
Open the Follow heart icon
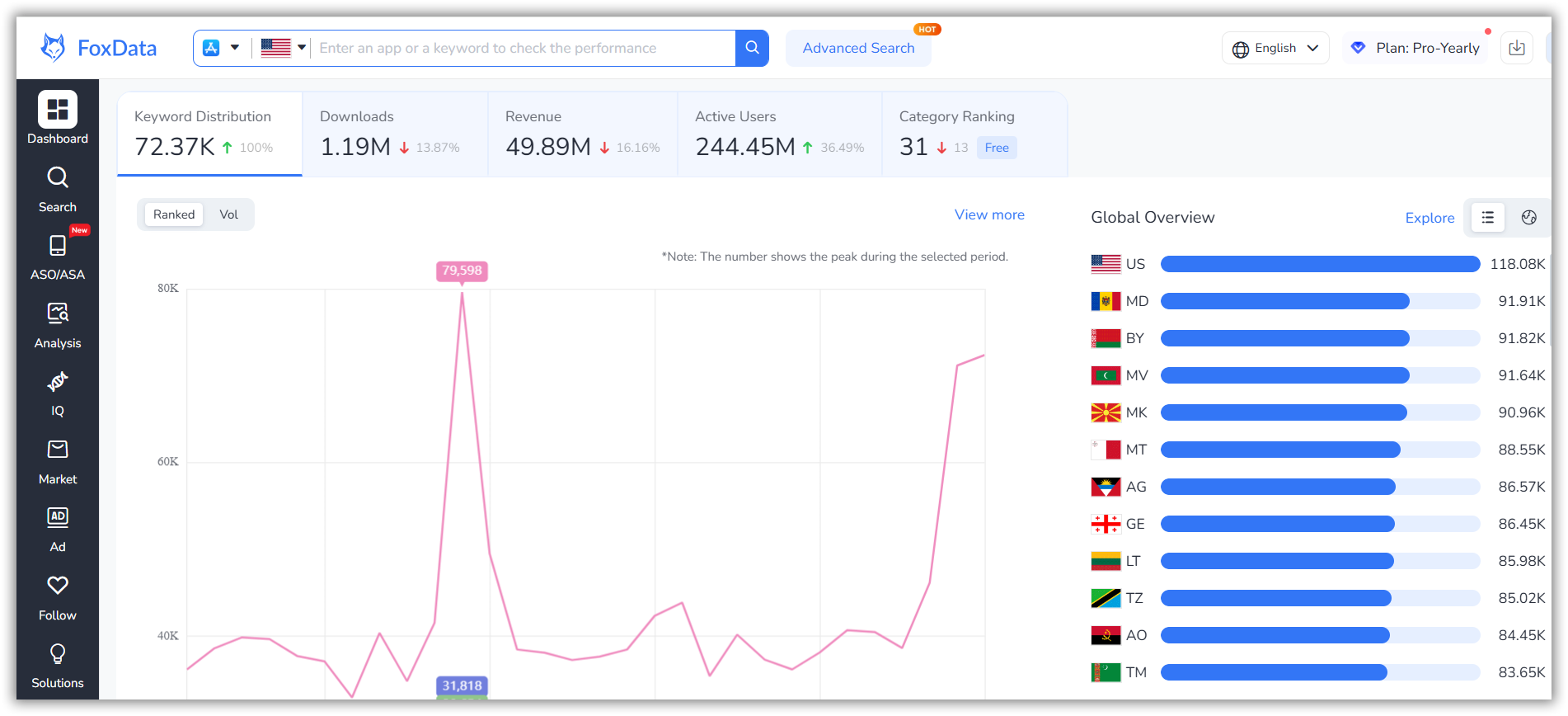coord(58,586)
